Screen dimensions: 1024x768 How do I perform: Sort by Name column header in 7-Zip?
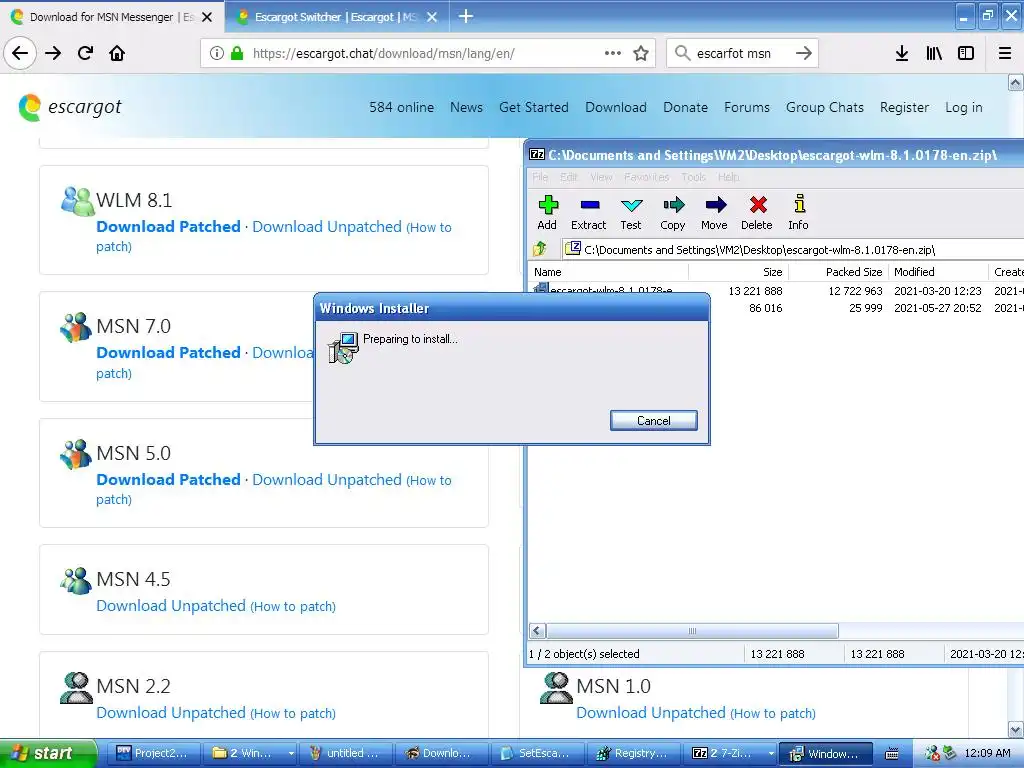608,272
